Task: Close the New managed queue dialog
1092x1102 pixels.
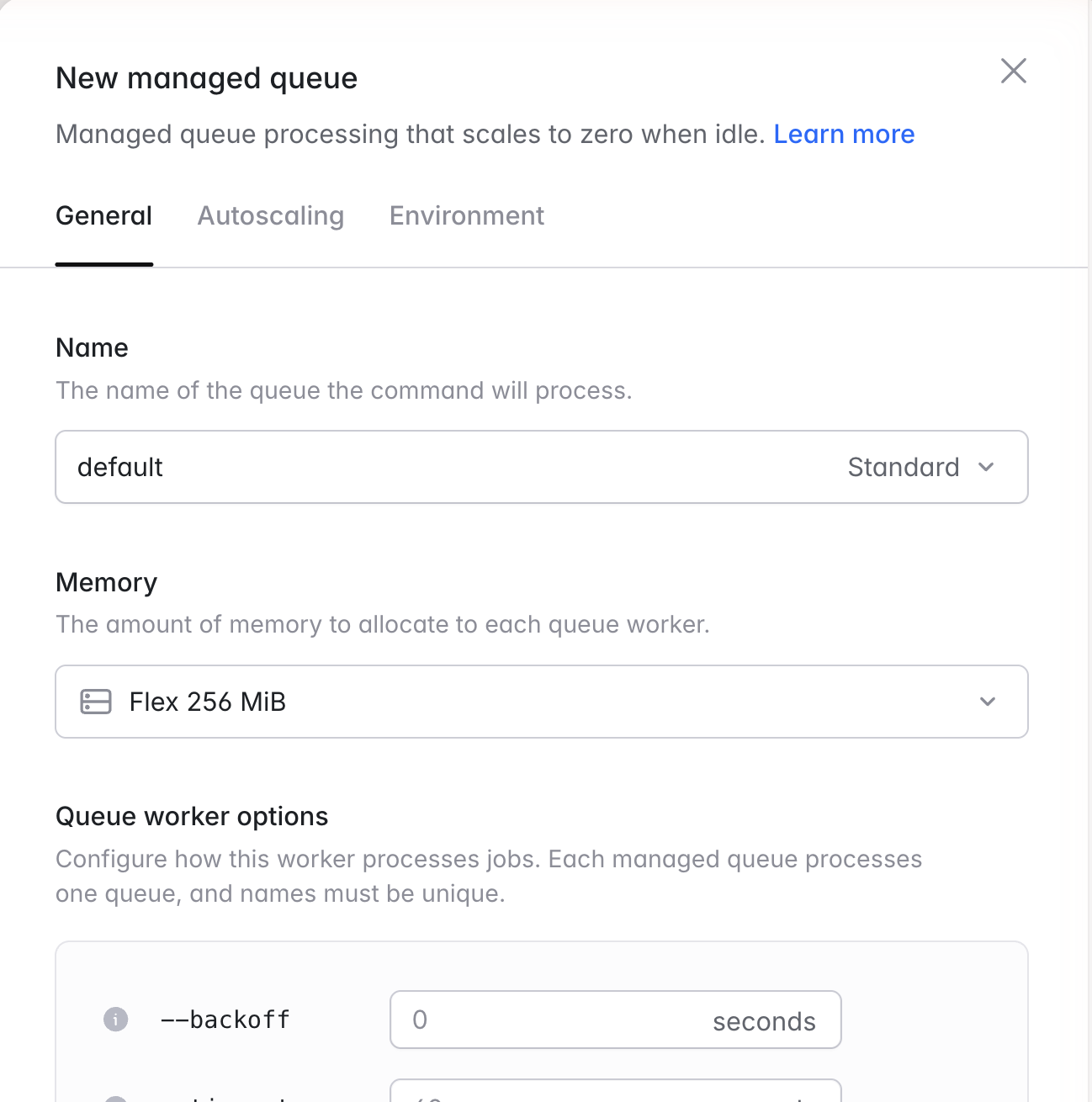Action: pyautogui.click(x=1014, y=71)
